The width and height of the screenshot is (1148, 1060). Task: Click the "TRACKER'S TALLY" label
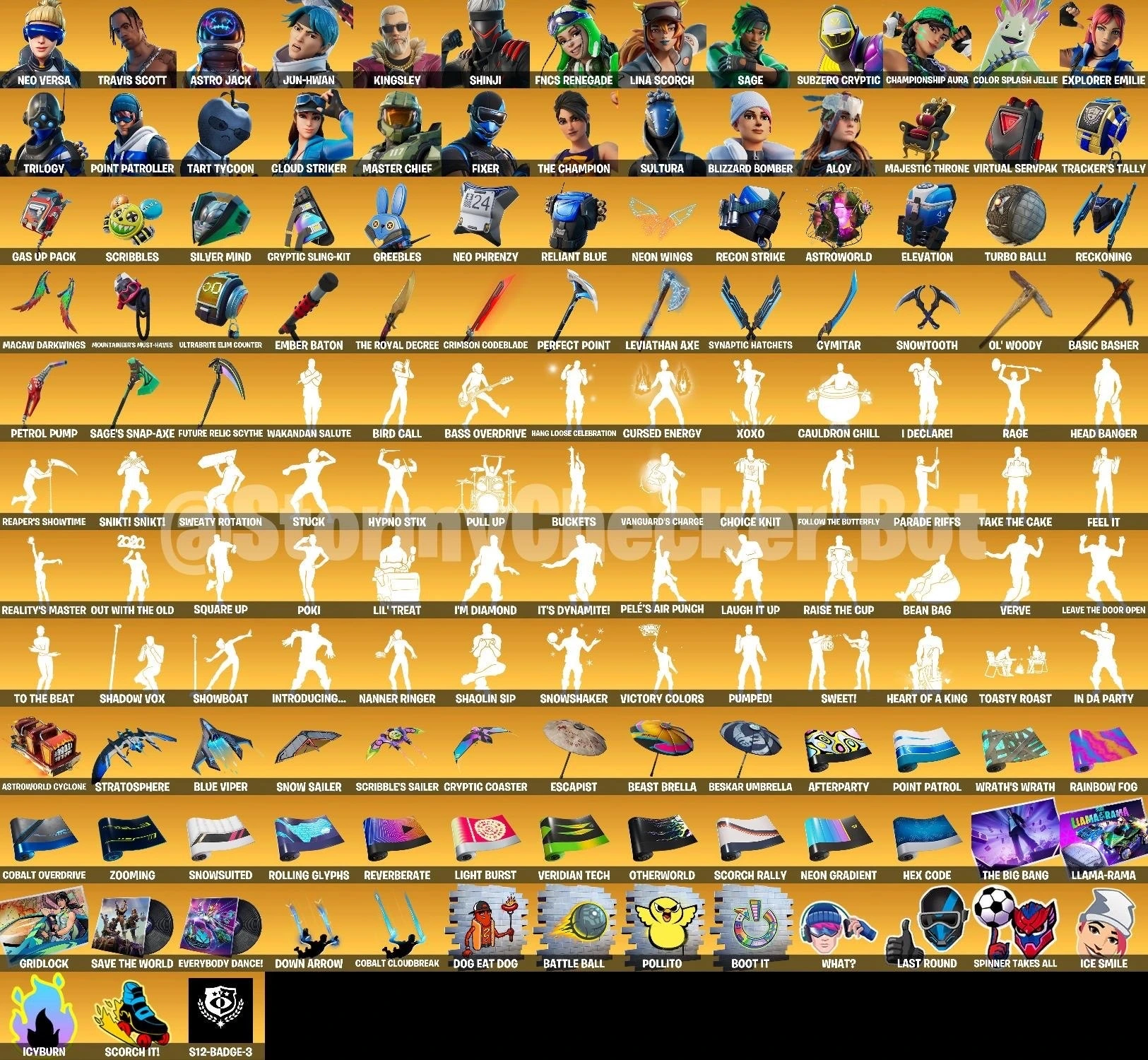[1103, 169]
